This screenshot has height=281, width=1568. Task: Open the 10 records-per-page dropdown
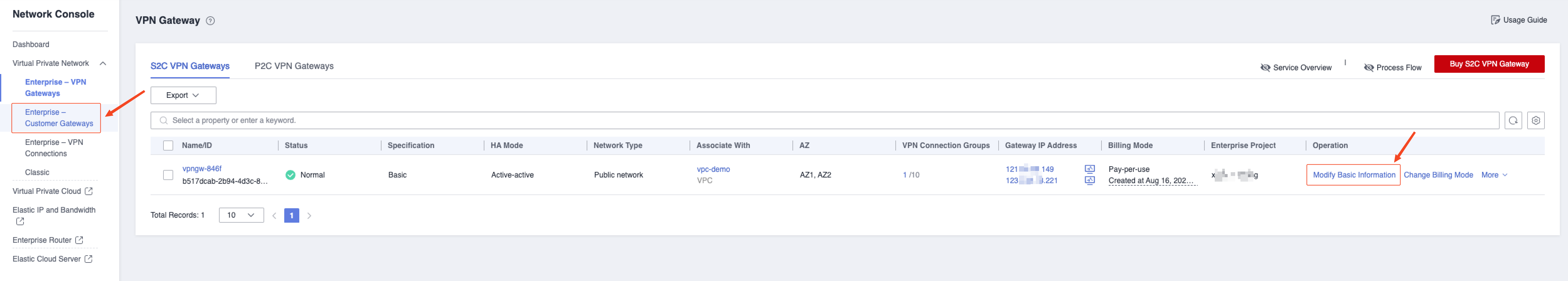pyautogui.click(x=241, y=215)
